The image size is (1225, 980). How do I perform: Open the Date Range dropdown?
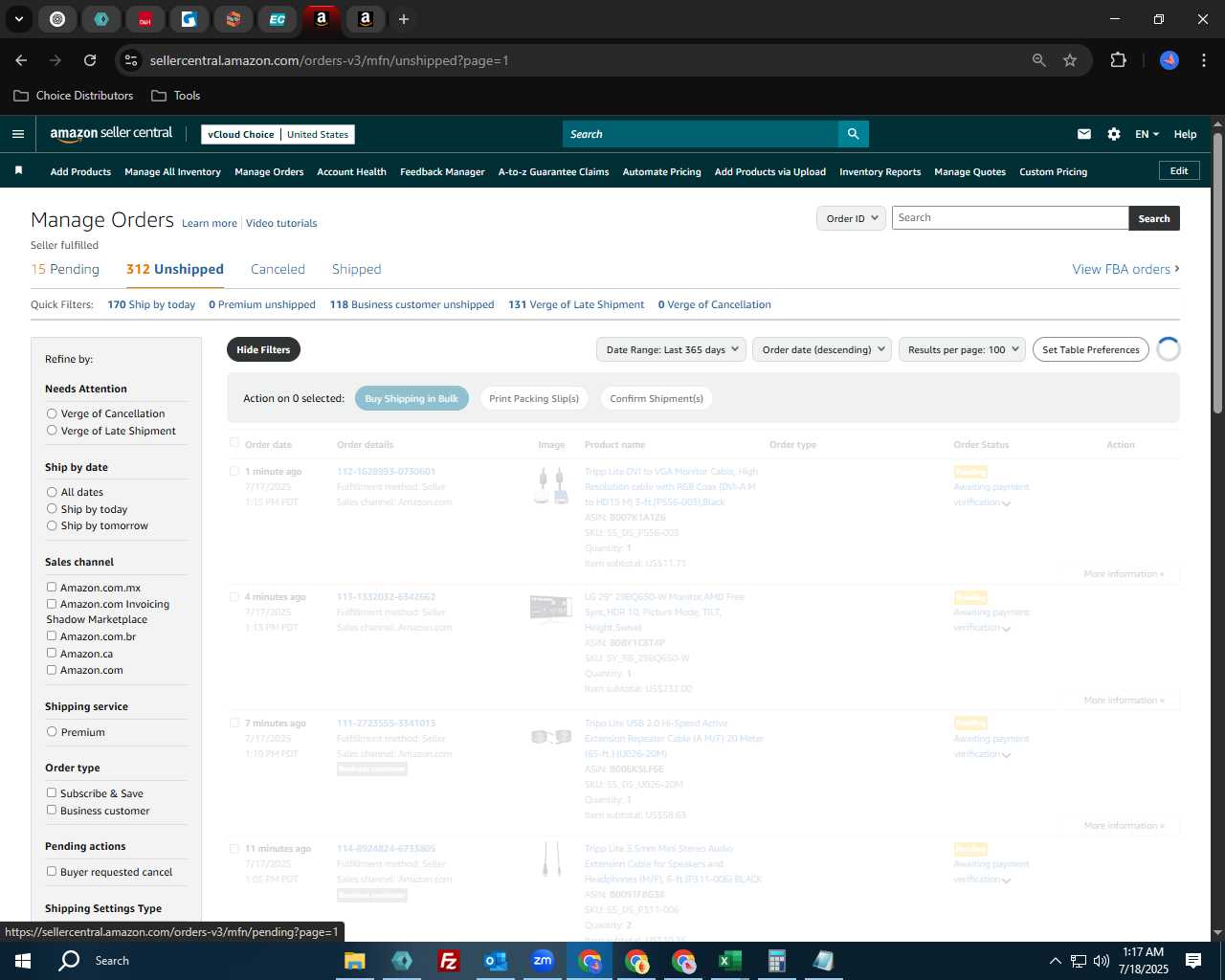671,349
